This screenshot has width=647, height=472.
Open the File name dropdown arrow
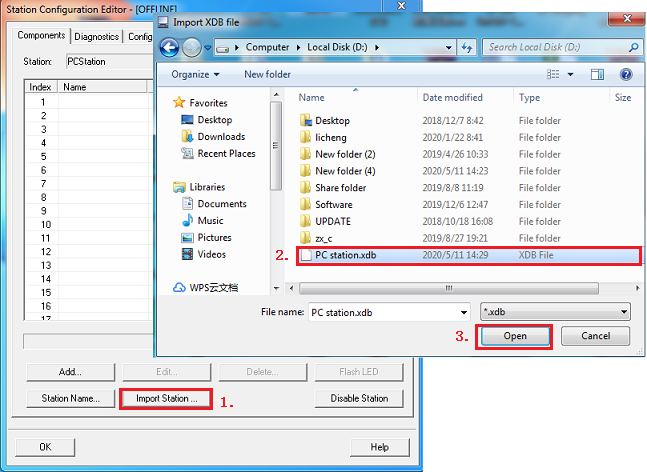click(464, 312)
